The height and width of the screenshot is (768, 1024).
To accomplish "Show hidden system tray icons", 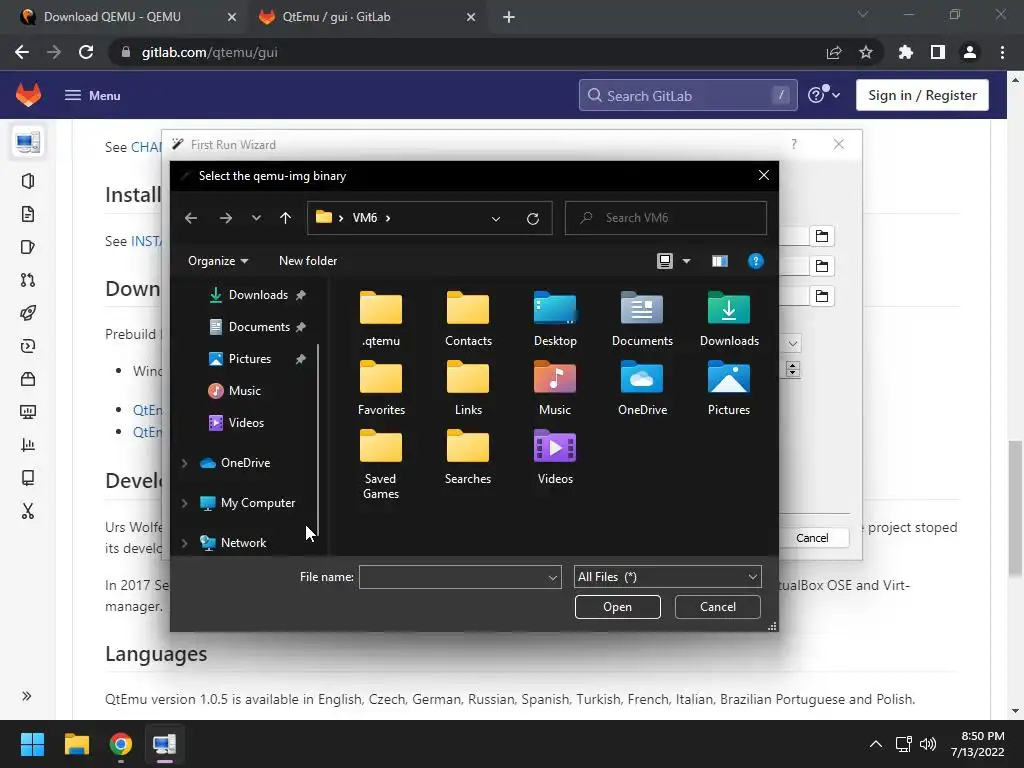I will pos(876,744).
